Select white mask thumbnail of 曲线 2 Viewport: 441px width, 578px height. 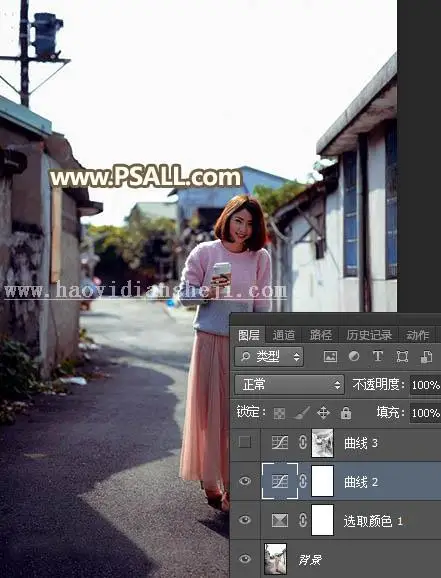pyautogui.click(x=323, y=481)
